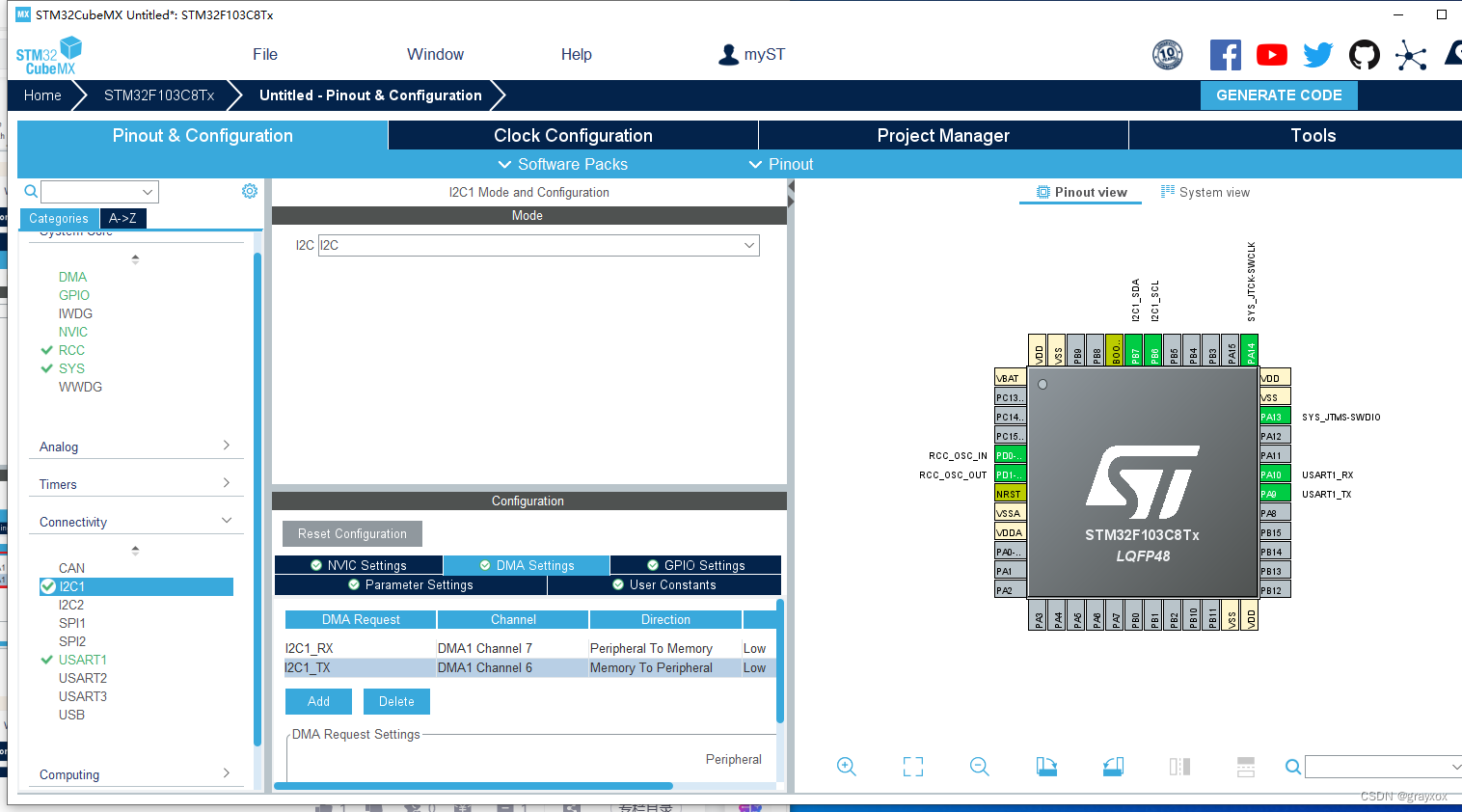Select RCC under System Core
1462x812 pixels.
[x=71, y=350]
